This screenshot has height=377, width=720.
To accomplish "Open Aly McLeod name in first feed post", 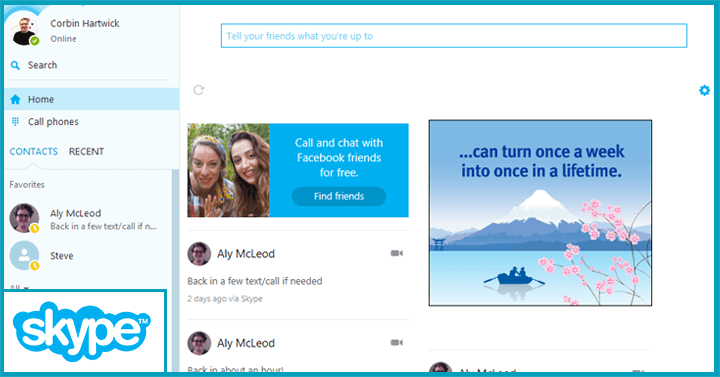I will pos(246,254).
